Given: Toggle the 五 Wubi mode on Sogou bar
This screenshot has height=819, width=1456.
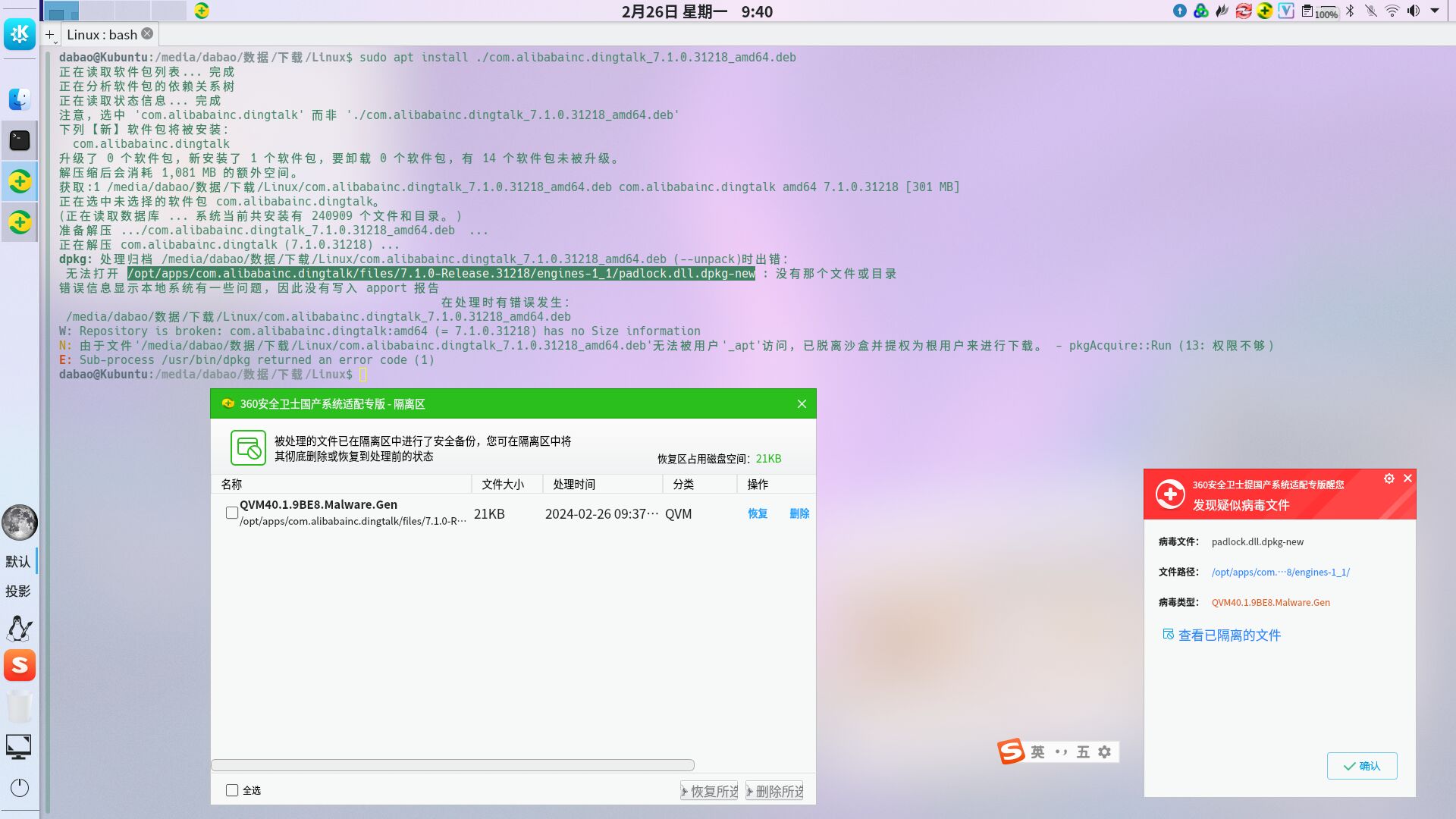Looking at the screenshot, I should click(x=1083, y=752).
